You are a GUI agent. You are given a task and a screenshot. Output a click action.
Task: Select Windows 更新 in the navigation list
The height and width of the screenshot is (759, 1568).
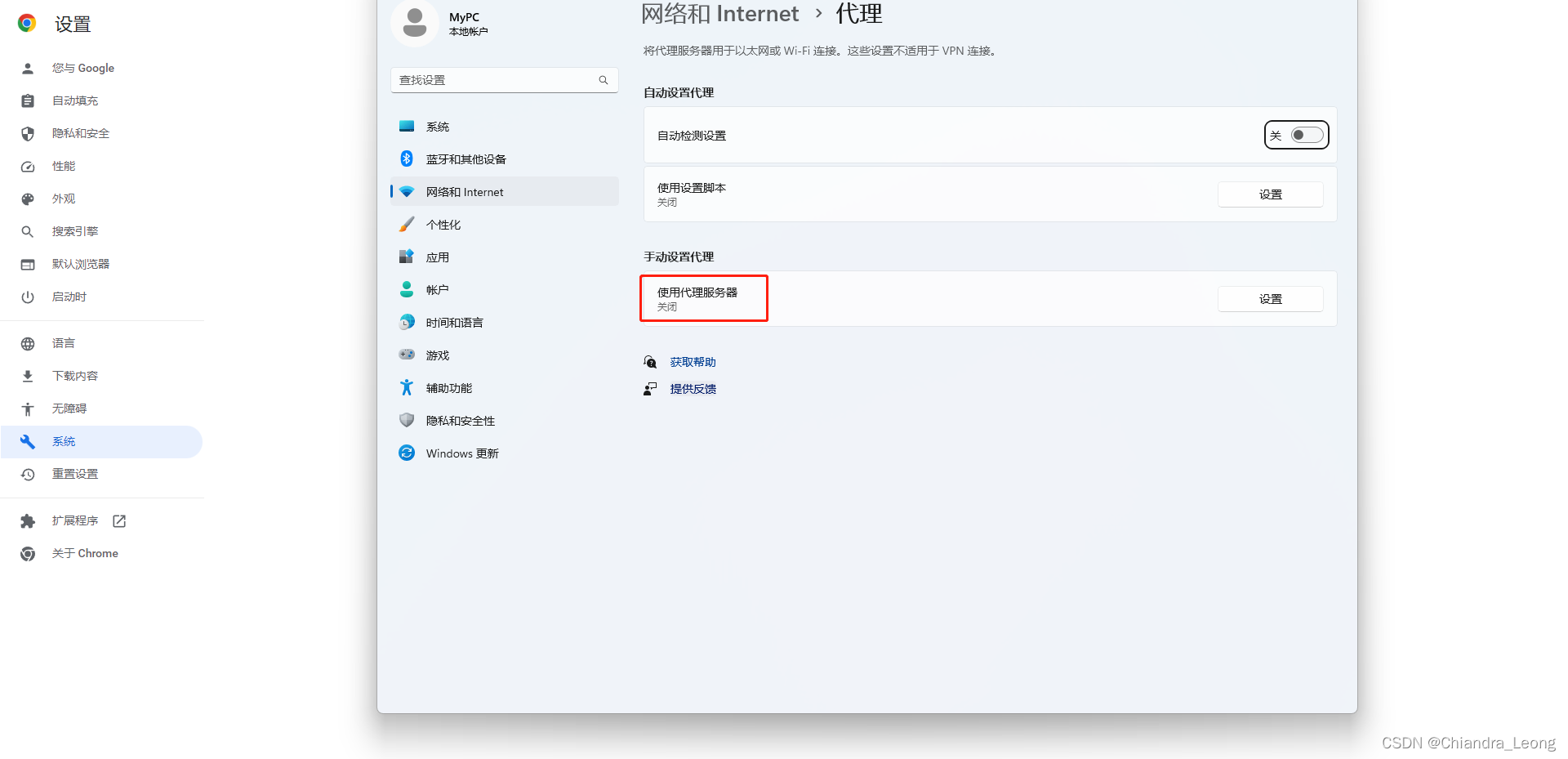click(461, 453)
